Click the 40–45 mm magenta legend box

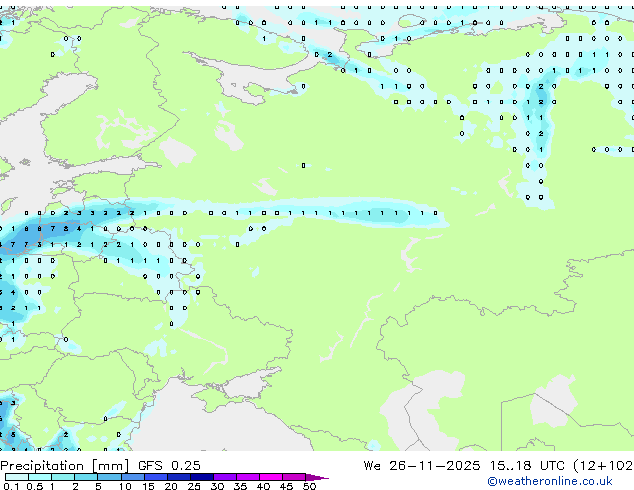pos(271,477)
